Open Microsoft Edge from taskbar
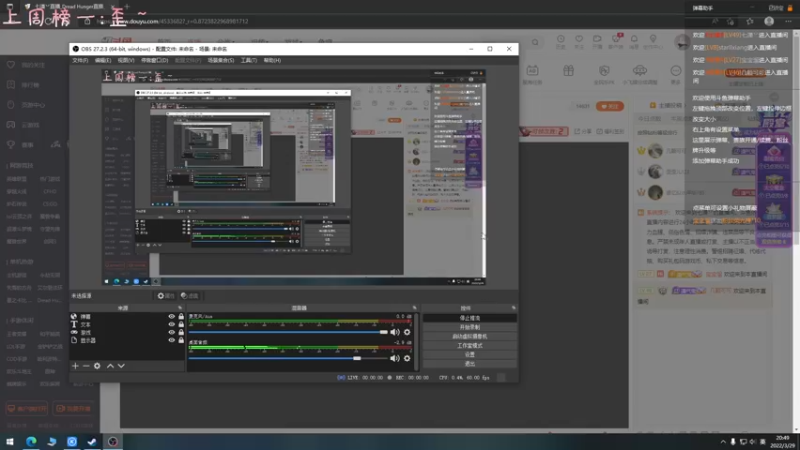This screenshot has width=800, height=450. pos(31,441)
